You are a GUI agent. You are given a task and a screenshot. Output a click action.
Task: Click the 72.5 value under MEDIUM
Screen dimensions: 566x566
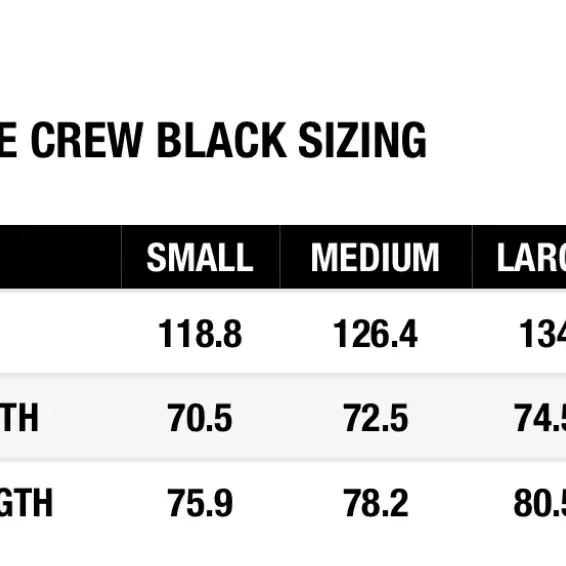pos(376,418)
